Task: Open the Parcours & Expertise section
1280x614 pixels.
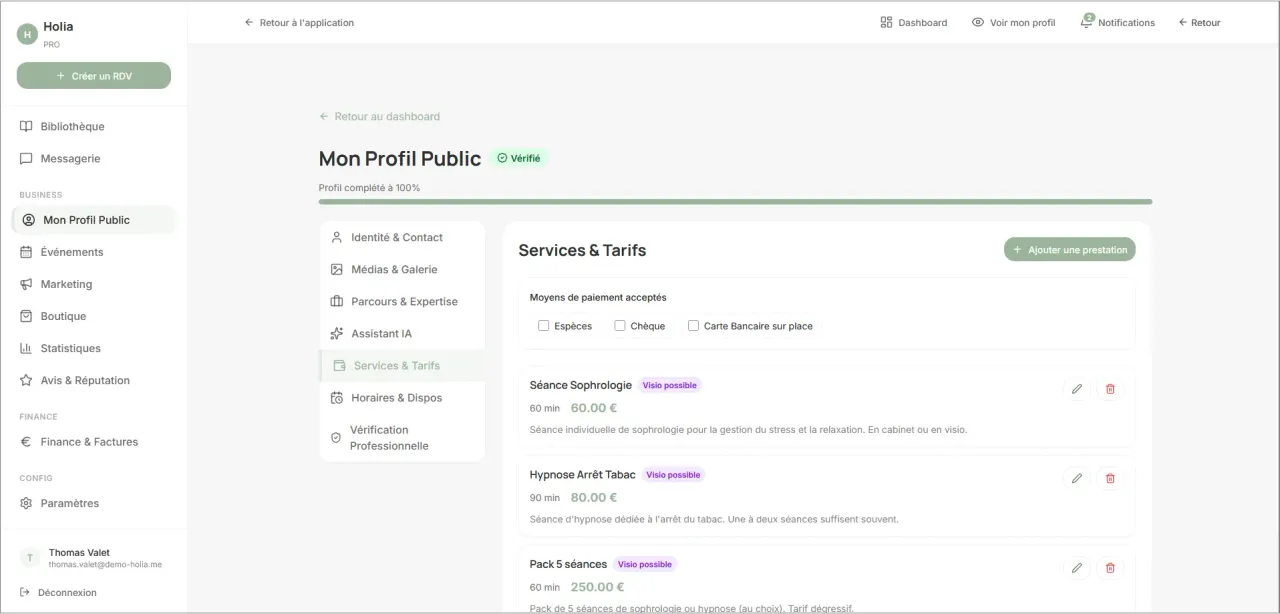Action: pyautogui.click(x=402, y=302)
